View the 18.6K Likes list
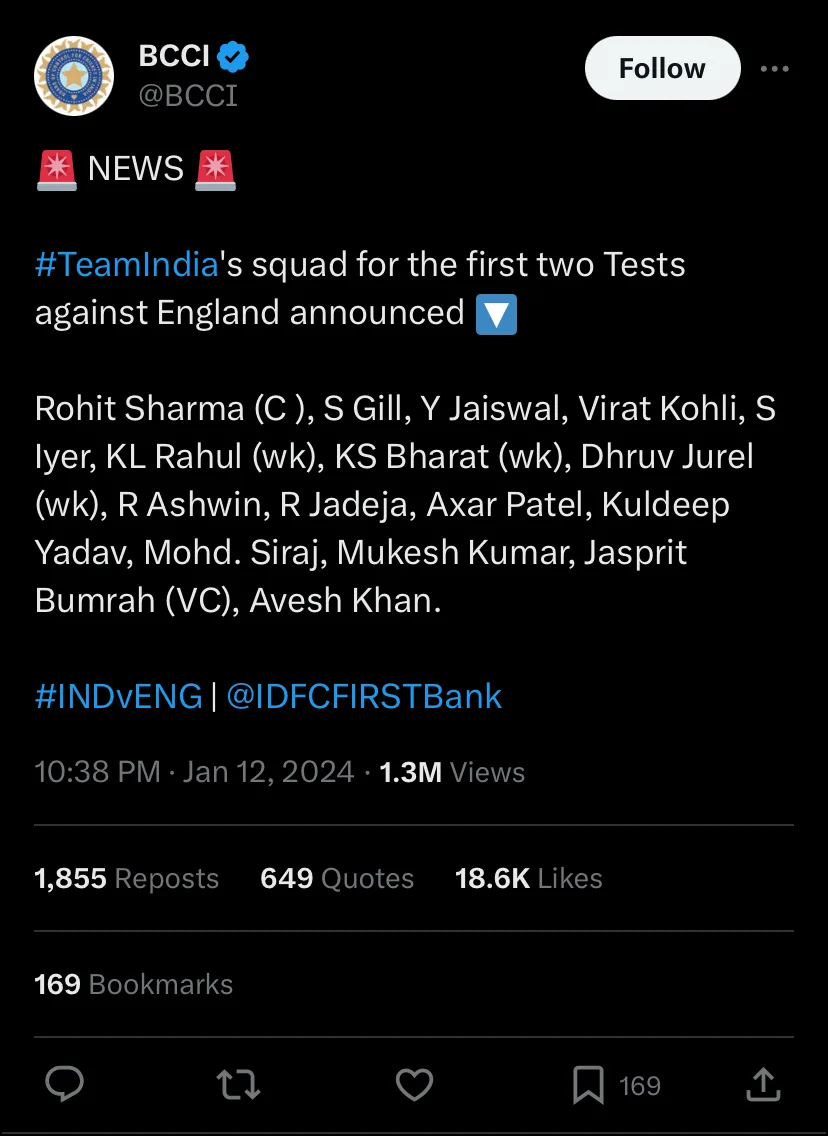 (528, 878)
